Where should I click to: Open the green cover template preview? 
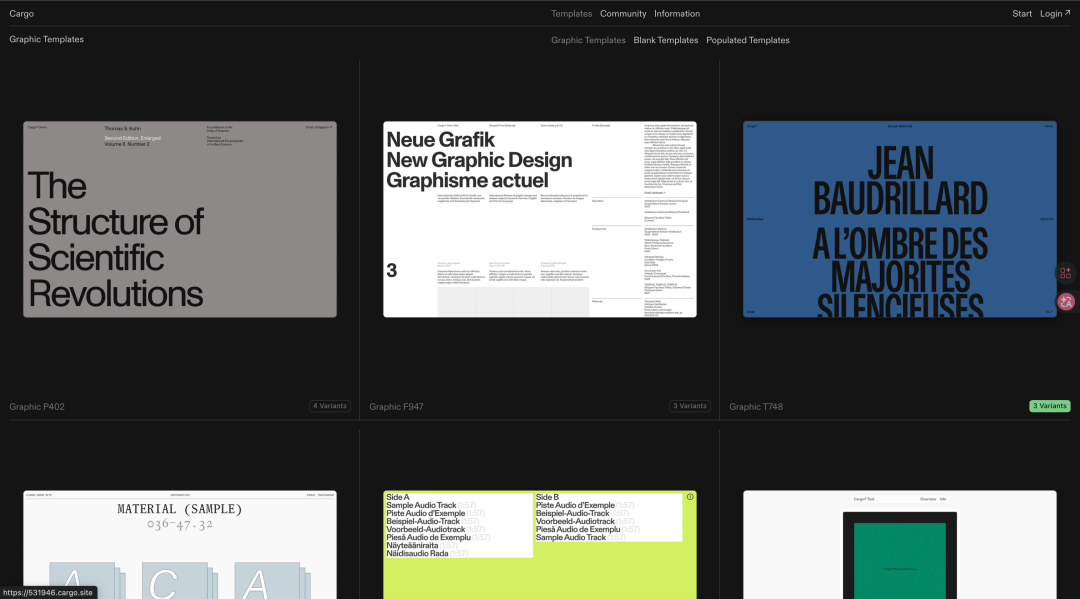pos(900,545)
